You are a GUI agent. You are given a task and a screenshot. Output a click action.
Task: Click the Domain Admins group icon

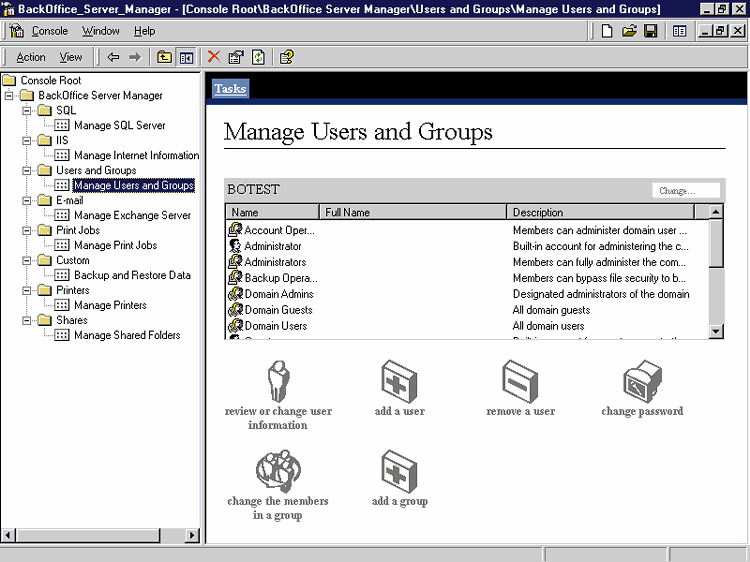235,294
